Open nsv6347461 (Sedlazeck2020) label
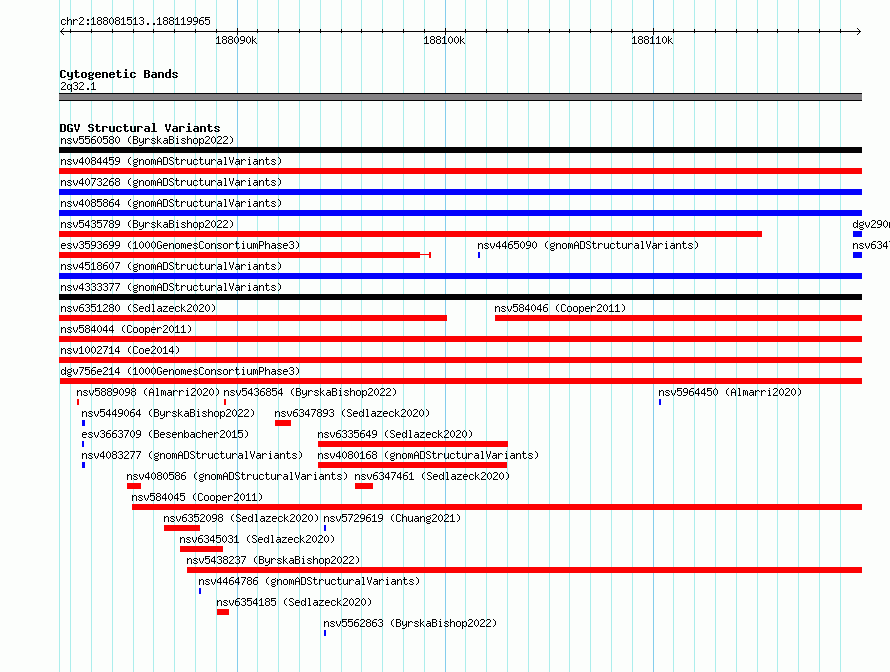 (x=432, y=476)
